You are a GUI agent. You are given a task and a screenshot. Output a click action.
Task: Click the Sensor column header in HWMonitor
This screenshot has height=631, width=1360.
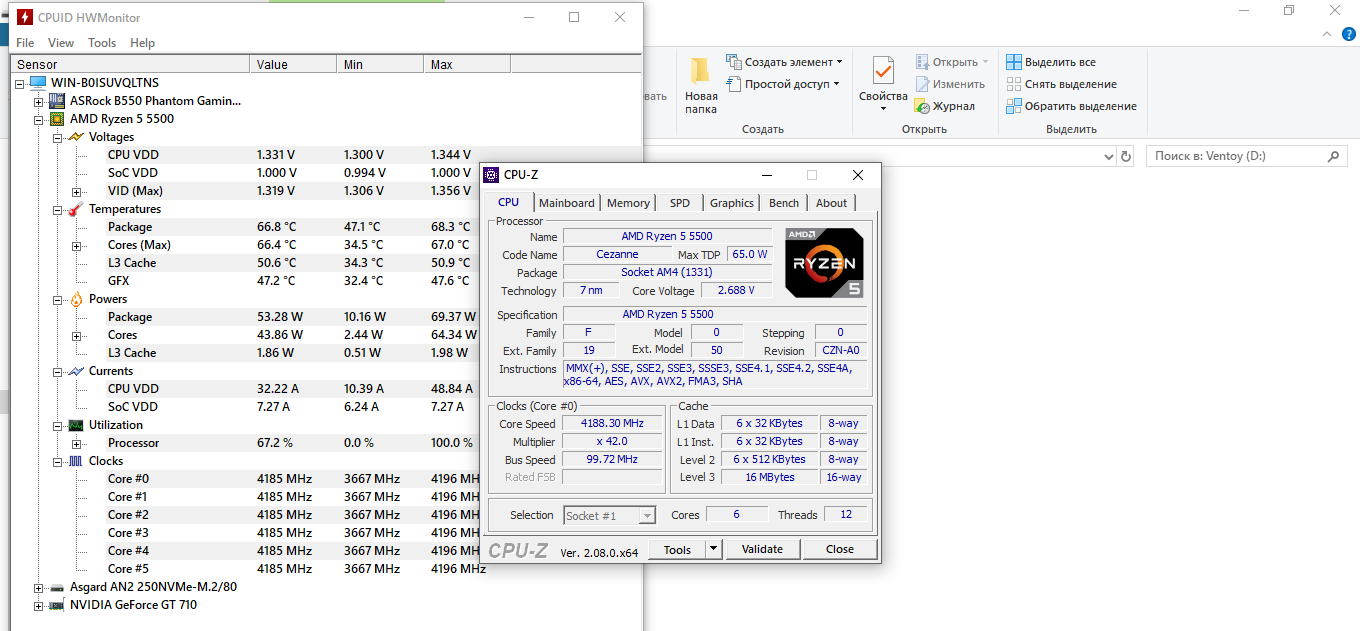(130, 65)
